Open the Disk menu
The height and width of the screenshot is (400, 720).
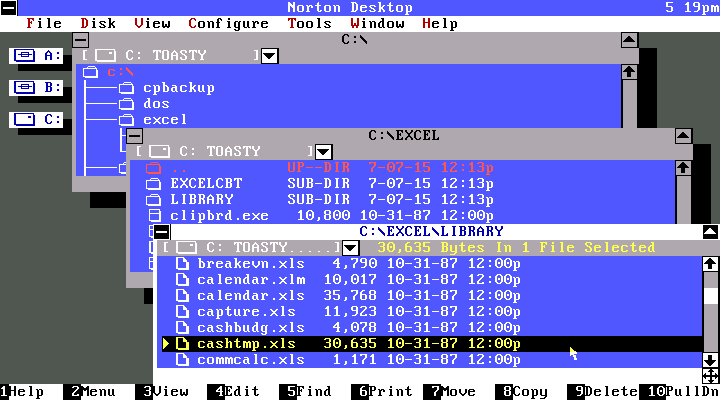point(98,23)
